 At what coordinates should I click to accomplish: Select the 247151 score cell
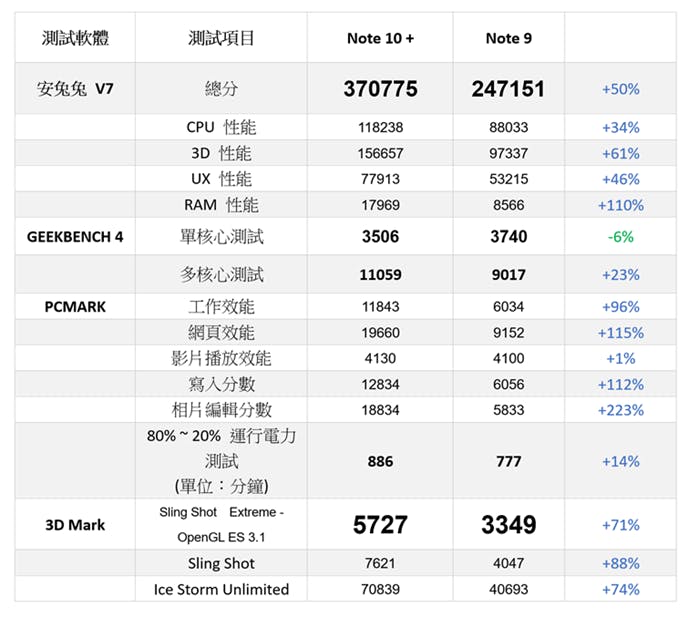(x=508, y=89)
